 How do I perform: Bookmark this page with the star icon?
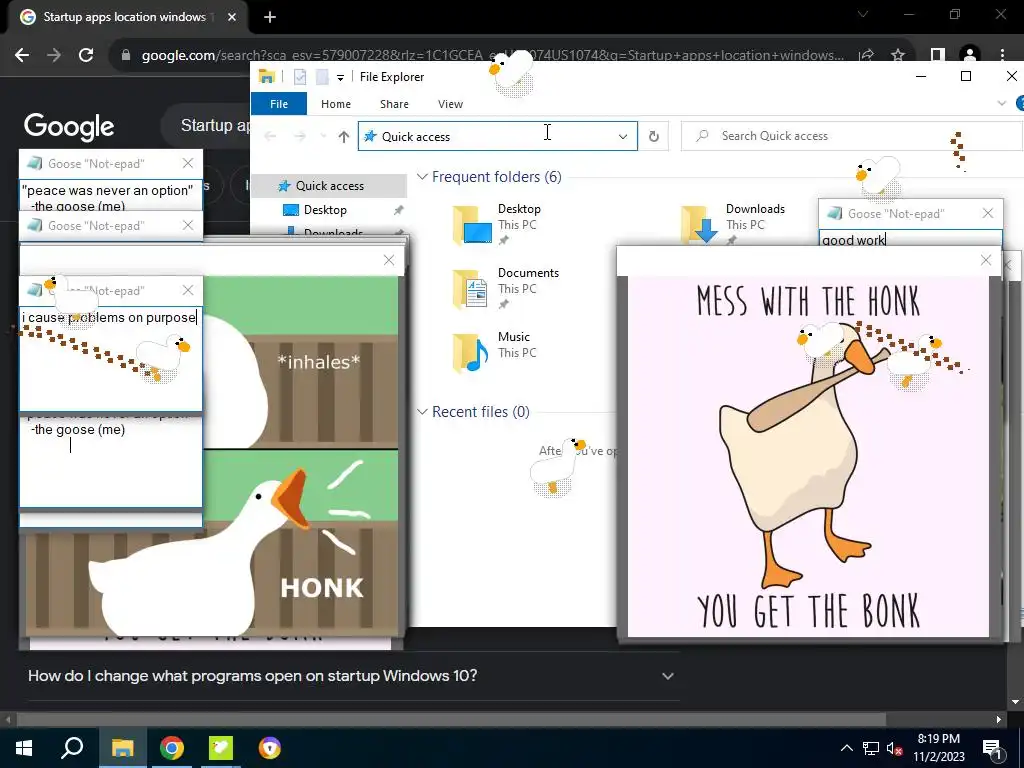click(x=898, y=56)
